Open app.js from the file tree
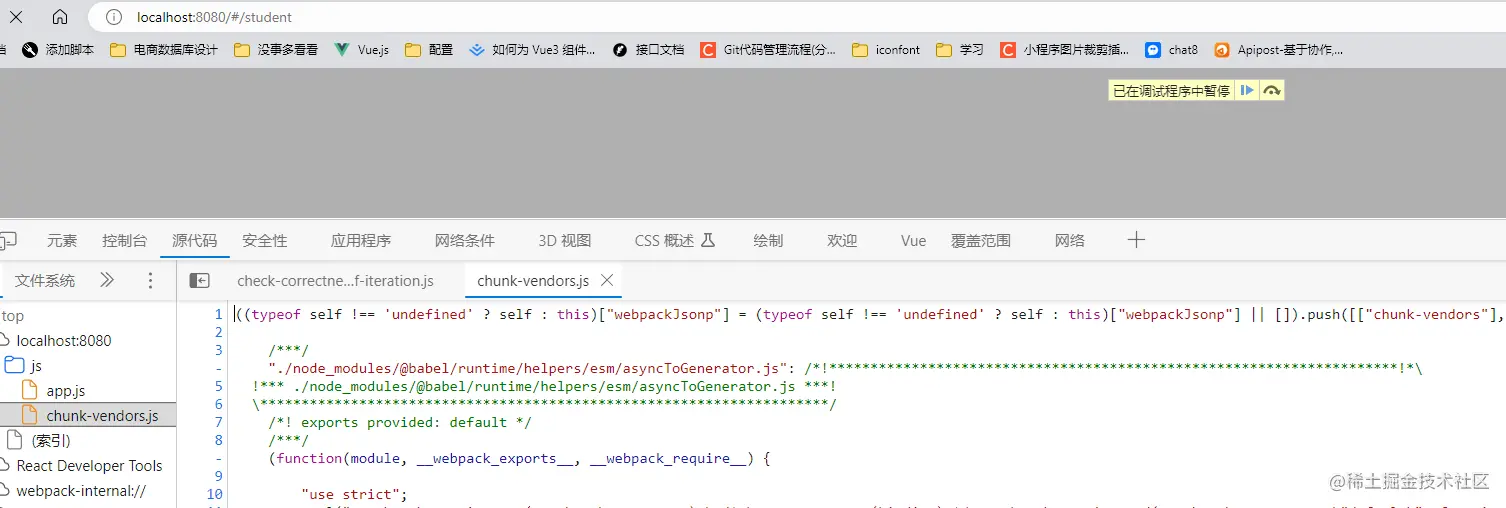Image resolution: width=1506 pixels, height=508 pixels. click(65, 390)
